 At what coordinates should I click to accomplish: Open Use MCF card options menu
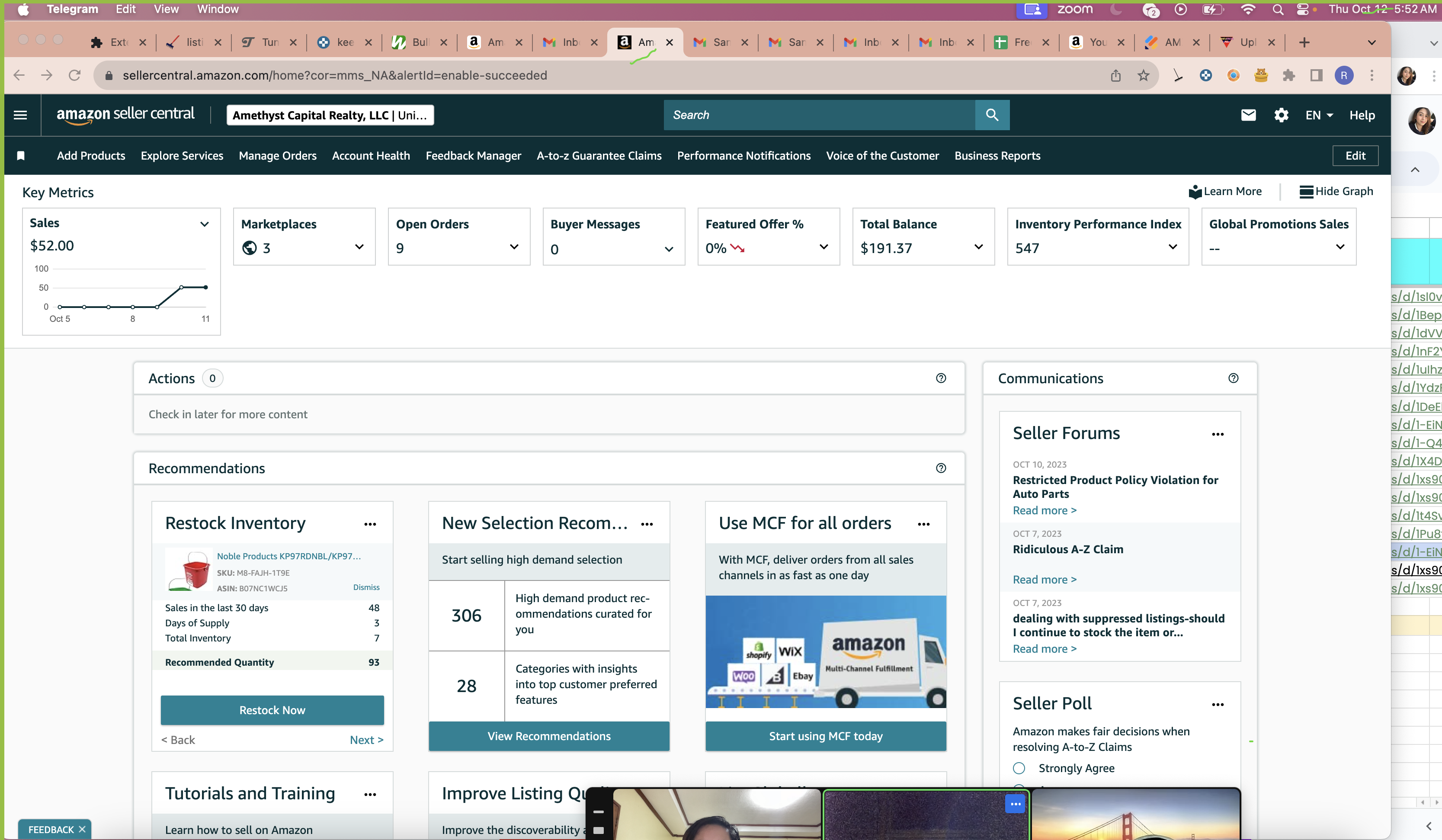click(923, 524)
